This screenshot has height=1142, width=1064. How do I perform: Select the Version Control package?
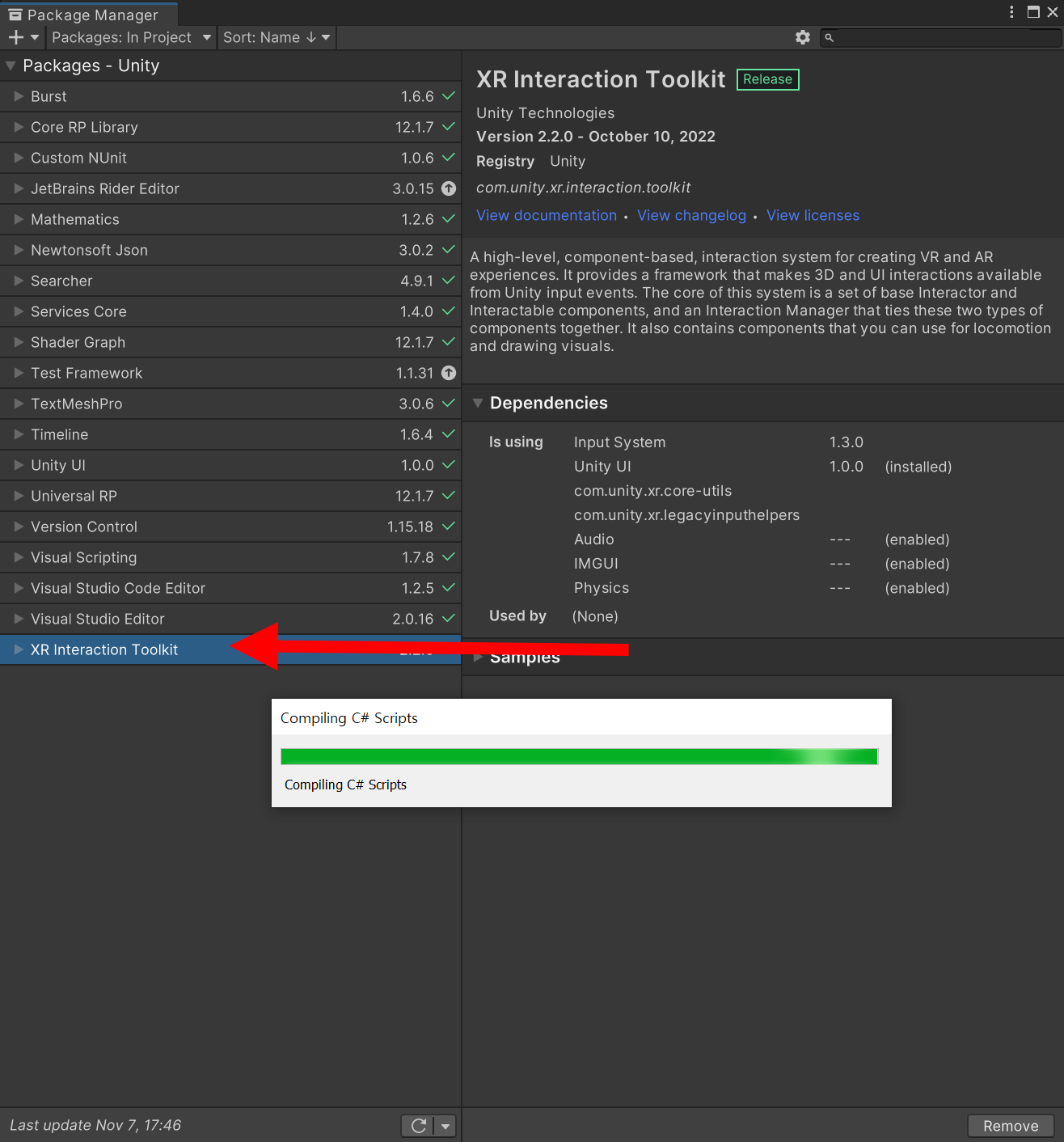coord(230,527)
